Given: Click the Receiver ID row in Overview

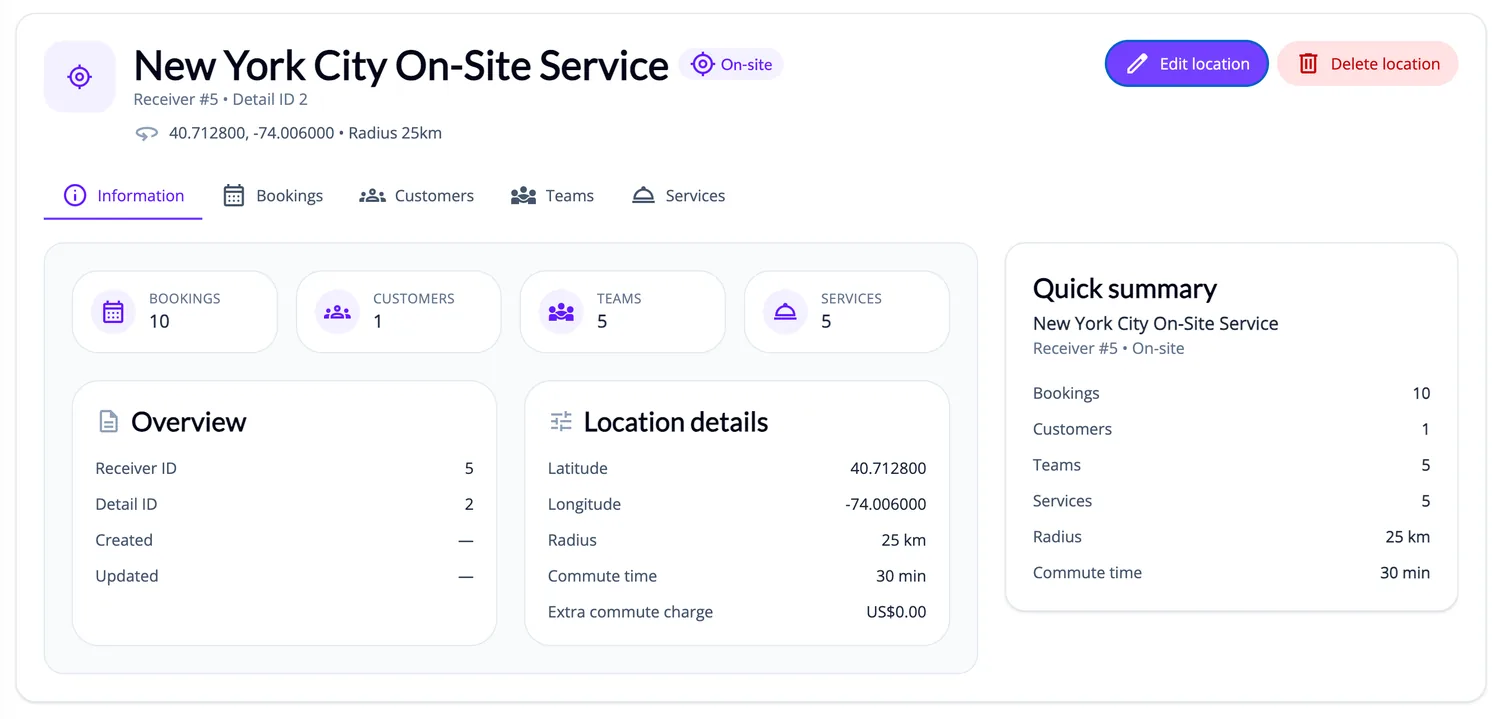Looking at the screenshot, I should [285, 468].
